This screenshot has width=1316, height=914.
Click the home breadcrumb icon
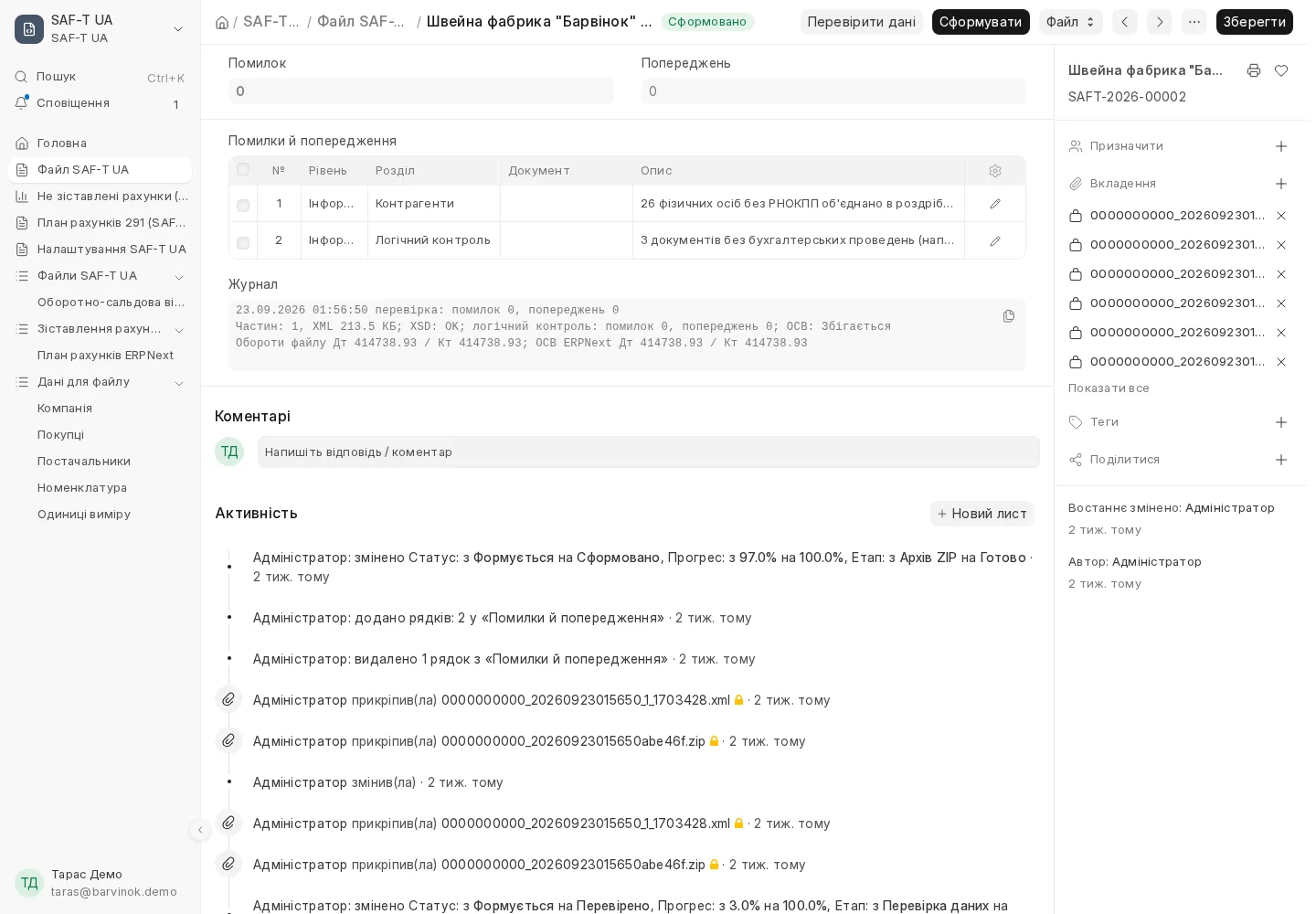pyautogui.click(x=221, y=22)
